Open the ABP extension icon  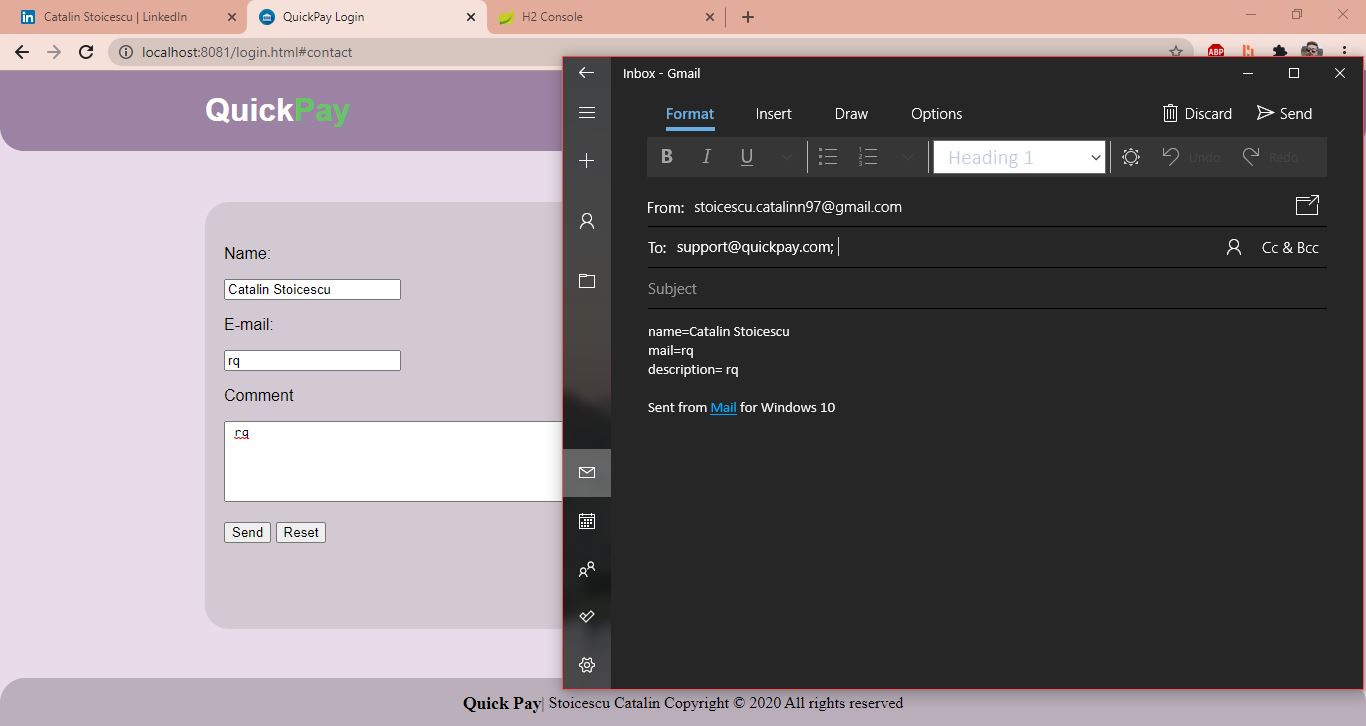coord(1216,52)
